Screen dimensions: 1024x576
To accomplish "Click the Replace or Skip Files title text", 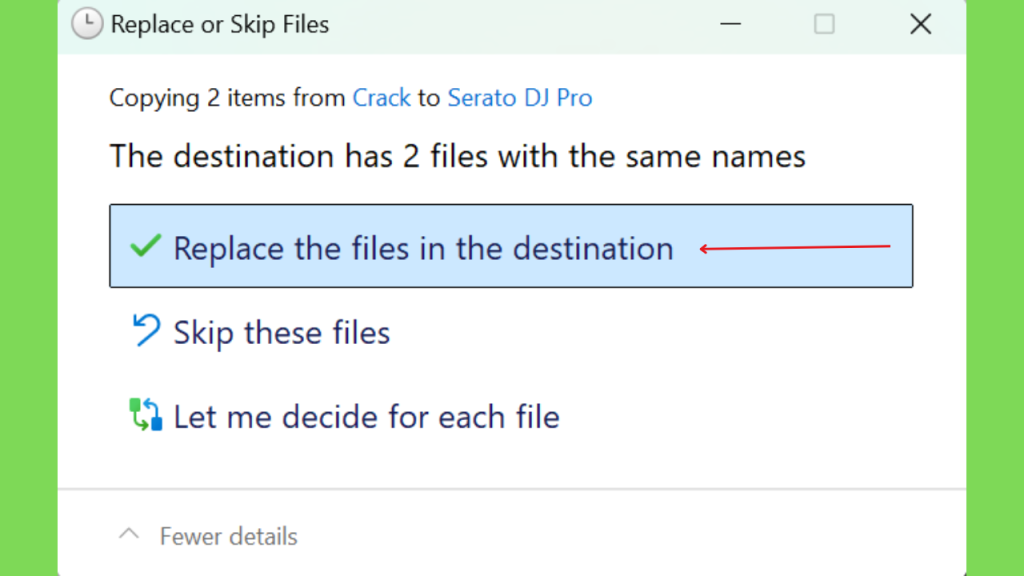I will [220, 24].
